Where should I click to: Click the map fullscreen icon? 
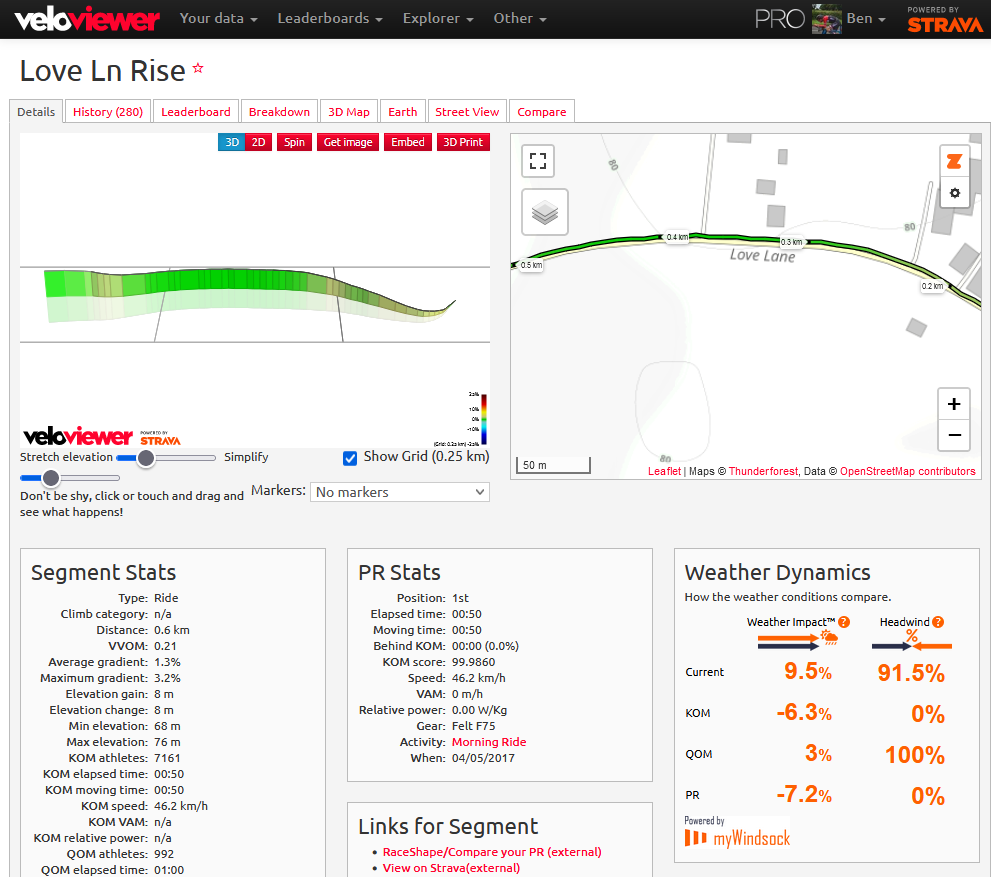click(538, 161)
